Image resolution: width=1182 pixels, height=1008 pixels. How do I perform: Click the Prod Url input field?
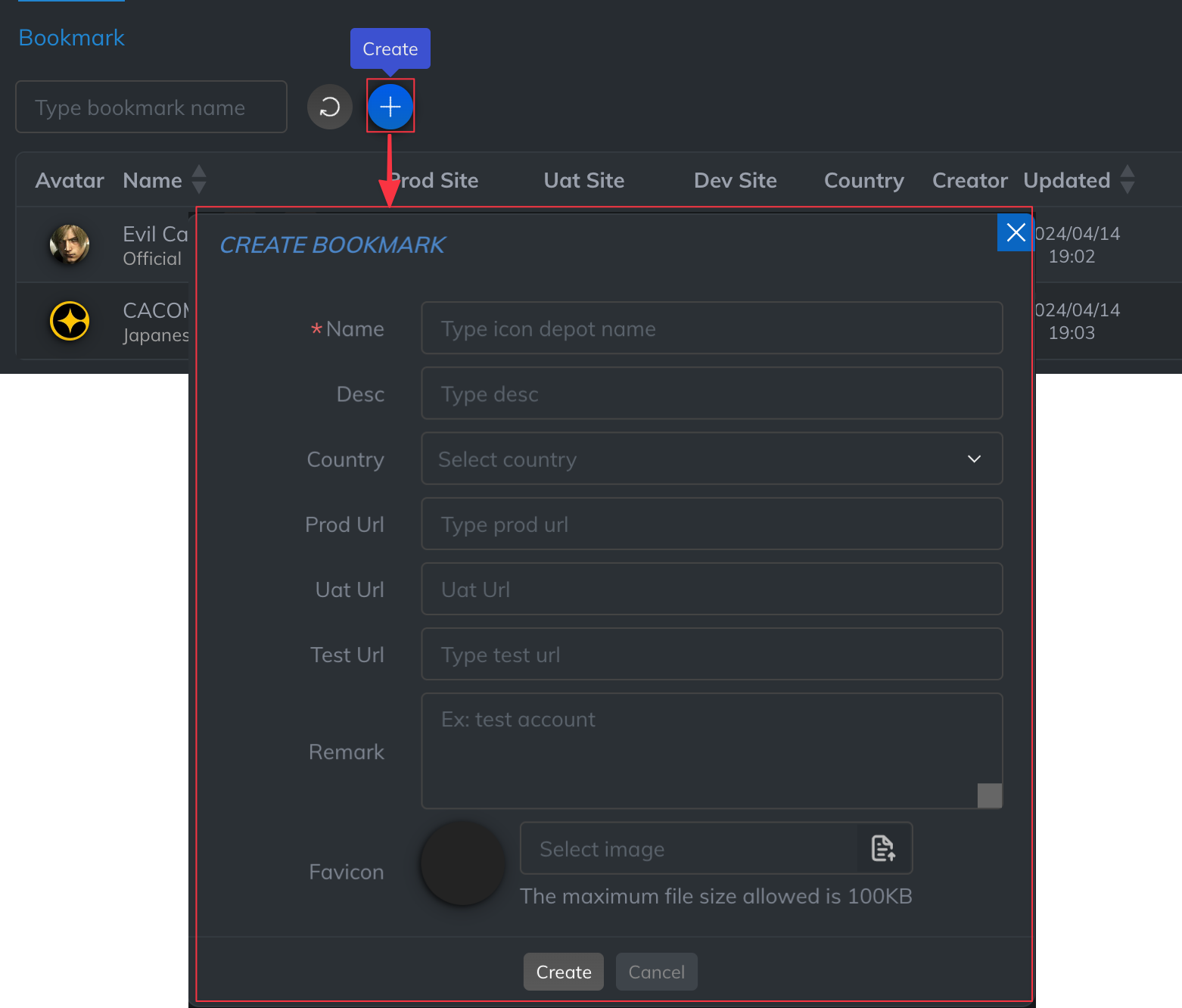(711, 524)
